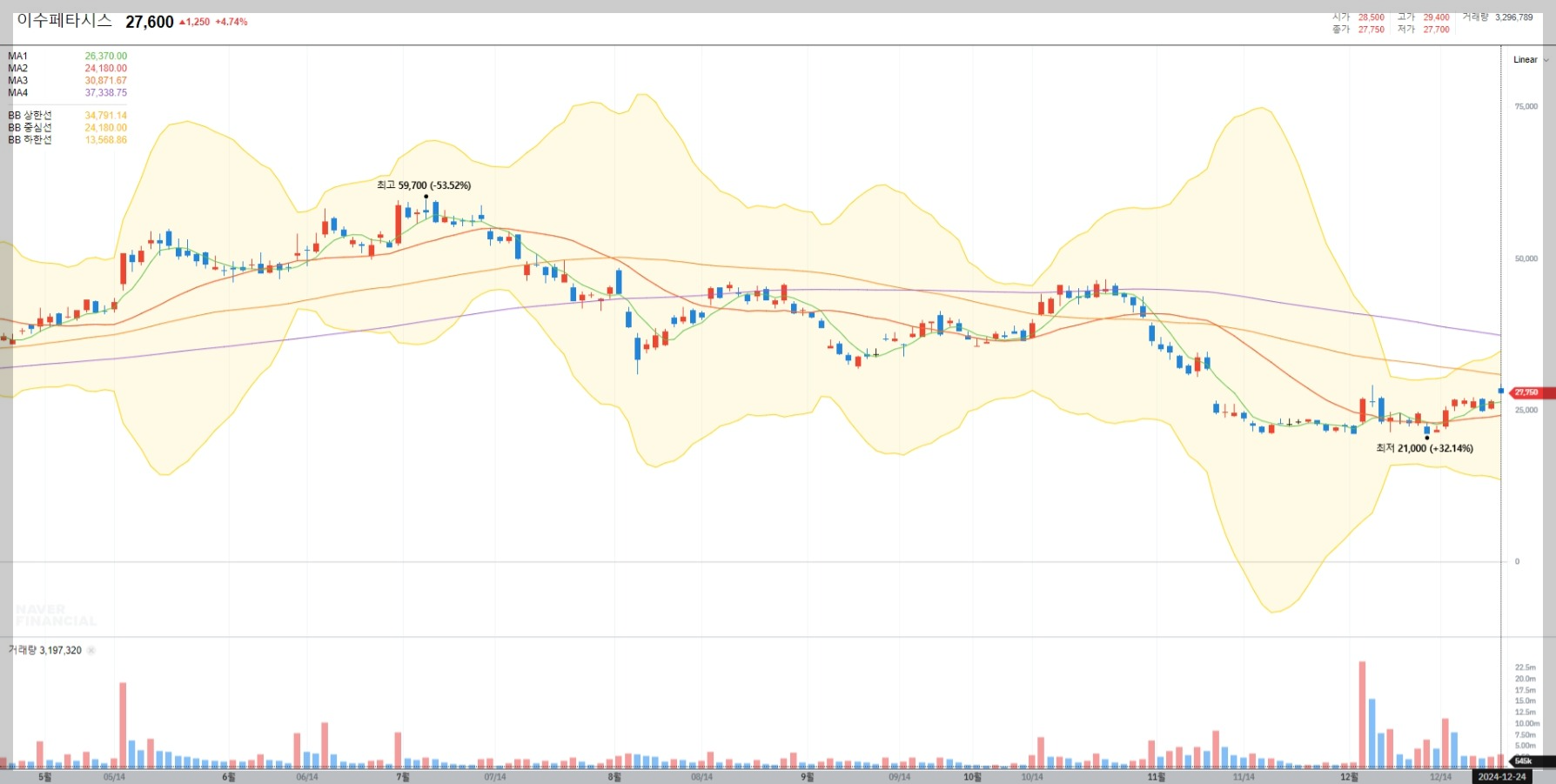The width and height of the screenshot is (1556, 784).
Task: Click the 5월 label on time axis
Action: [45, 777]
